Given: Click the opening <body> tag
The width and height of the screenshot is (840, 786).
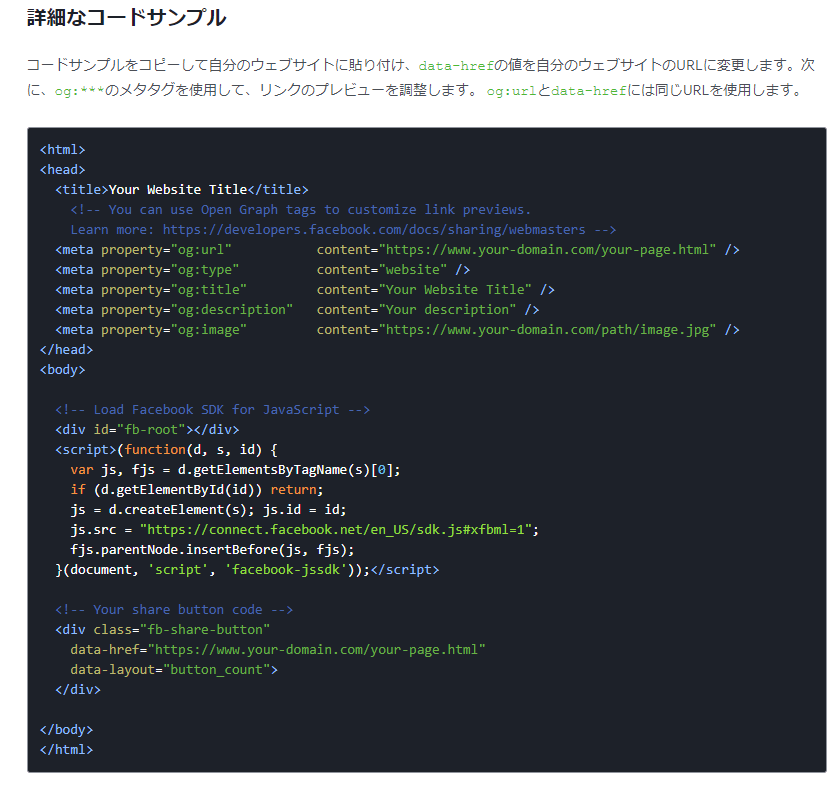Looking at the screenshot, I should 63,370.
